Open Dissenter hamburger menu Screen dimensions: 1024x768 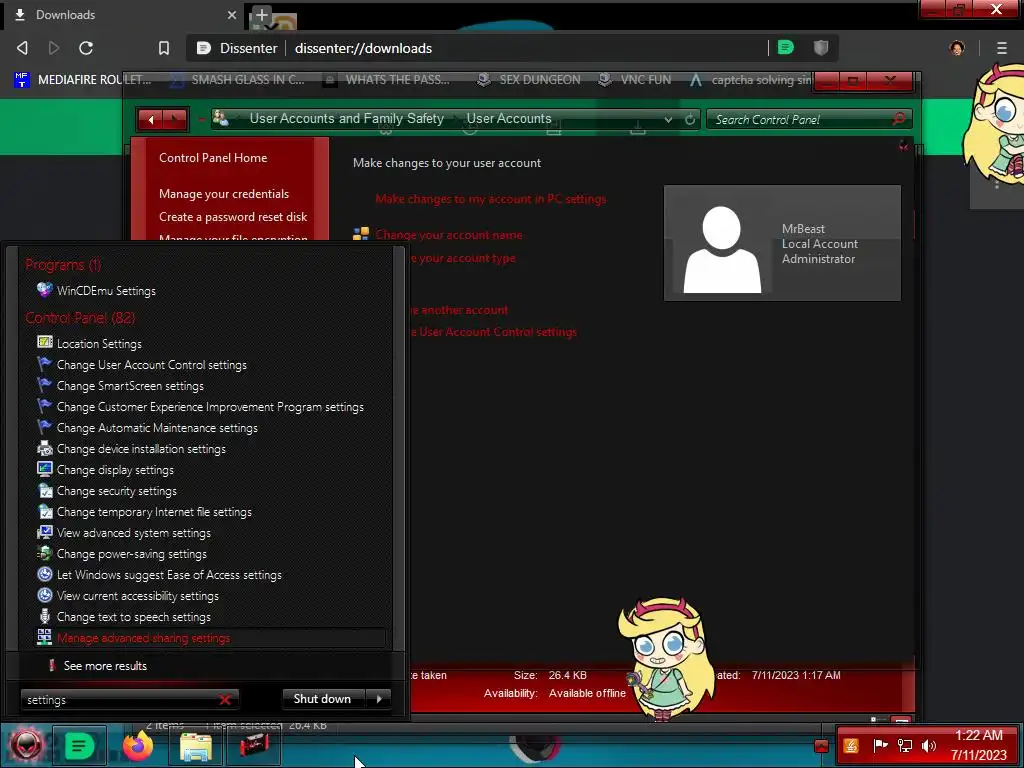(x=1002, y=48)
